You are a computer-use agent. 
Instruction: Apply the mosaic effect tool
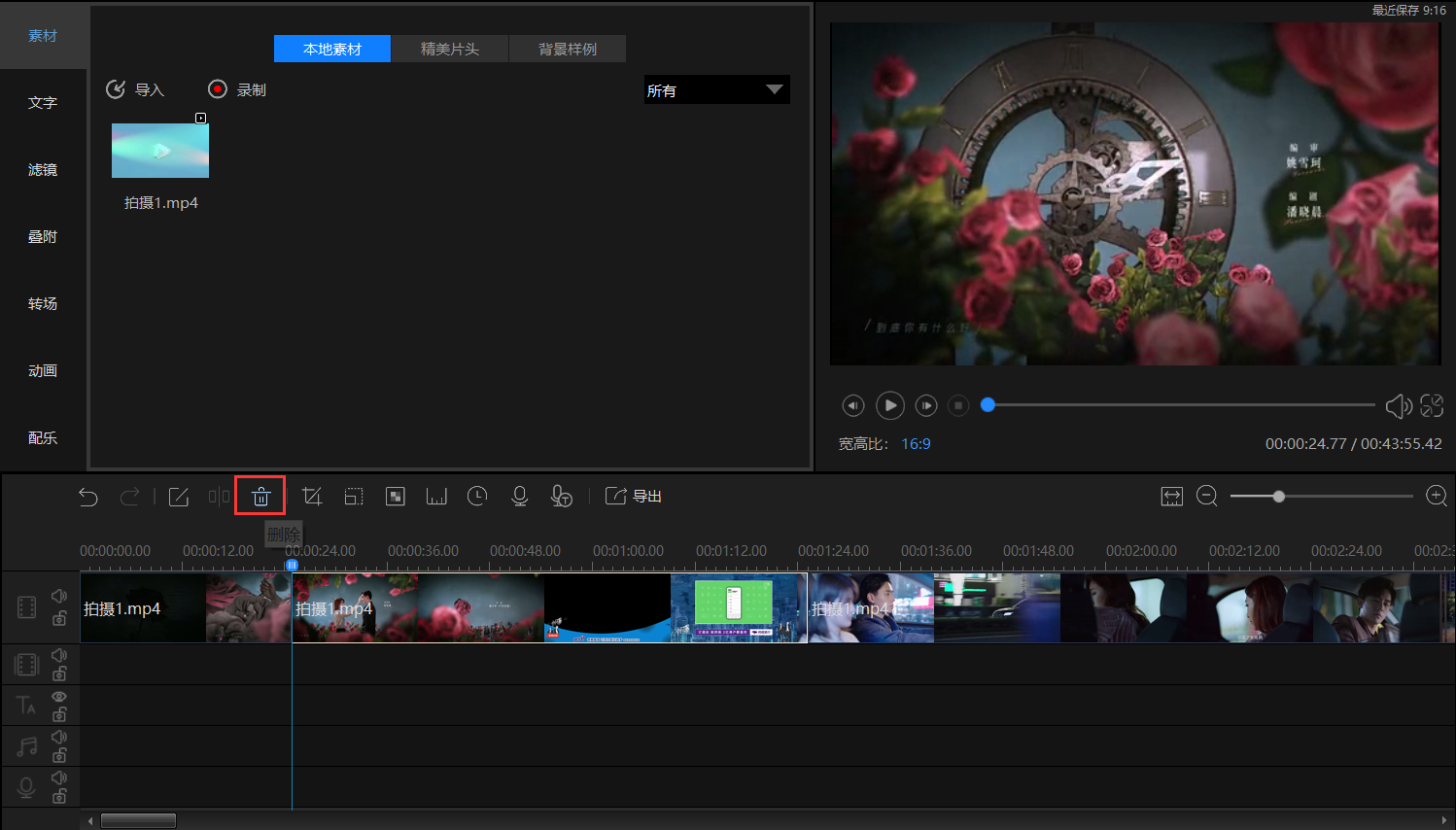coord(396,497)
